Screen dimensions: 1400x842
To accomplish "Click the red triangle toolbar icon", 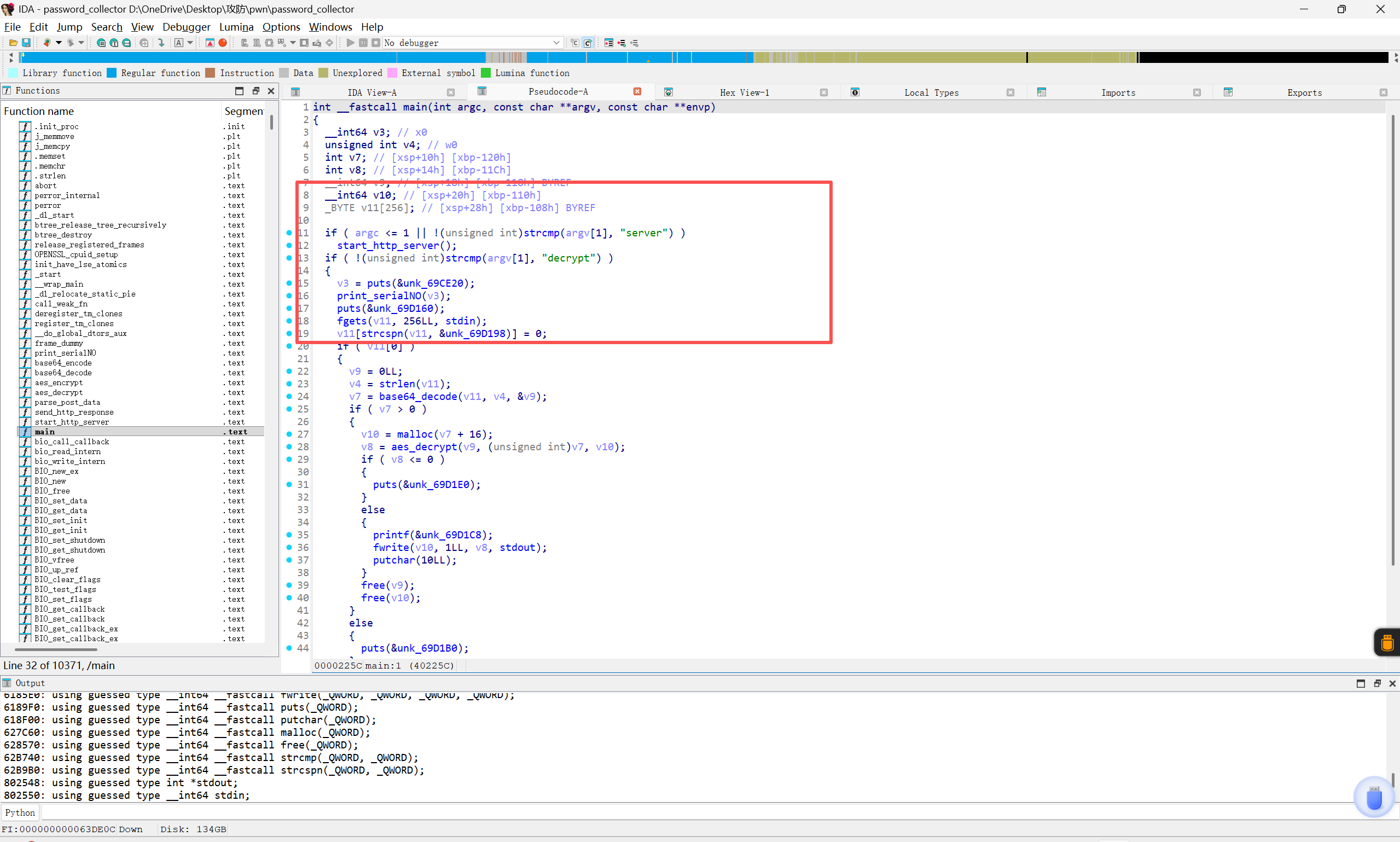I will tap(210, 43).
